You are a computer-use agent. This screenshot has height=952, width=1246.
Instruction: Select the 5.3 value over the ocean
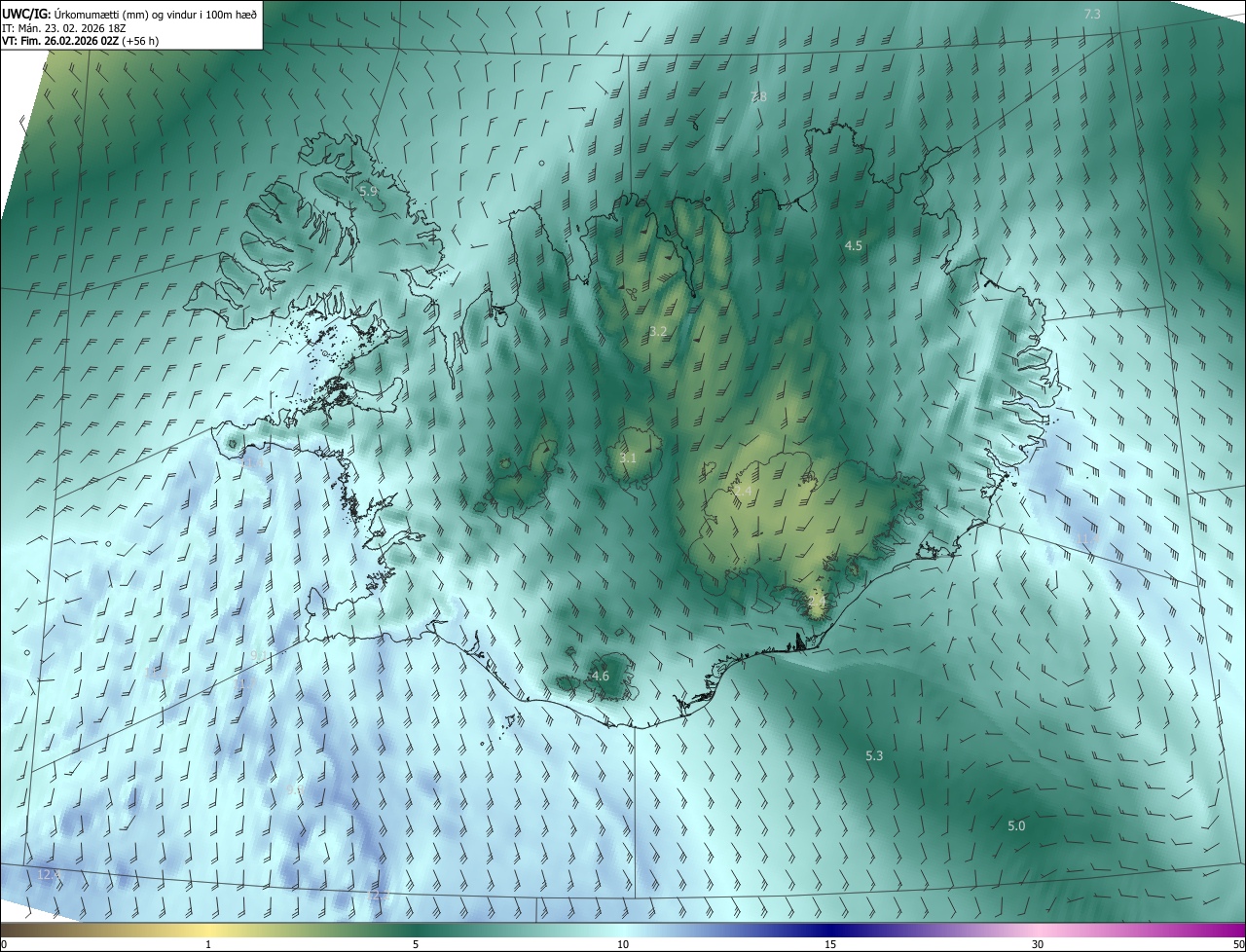[874, 755]
